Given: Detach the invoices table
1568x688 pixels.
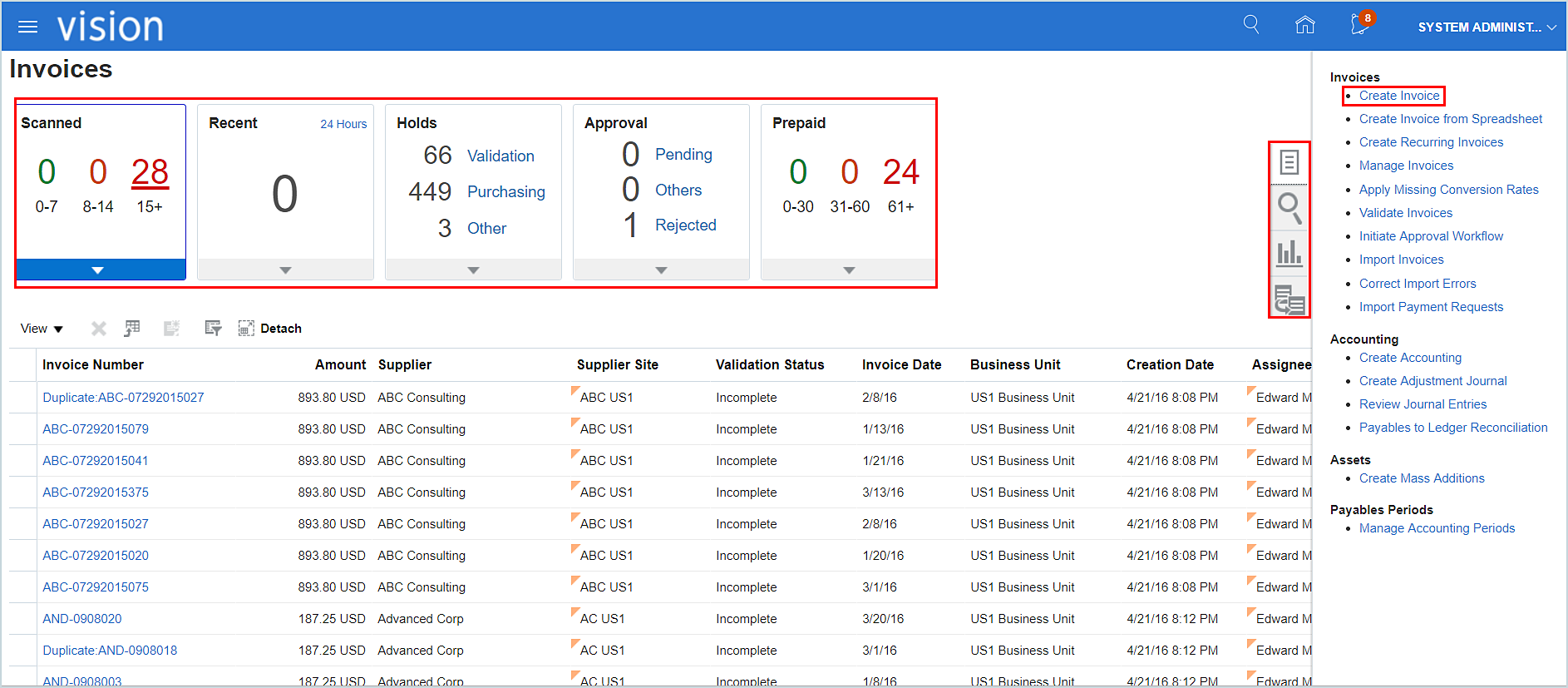Looking at the screenshot, I should pyautogui.click(x=270, y=329).
